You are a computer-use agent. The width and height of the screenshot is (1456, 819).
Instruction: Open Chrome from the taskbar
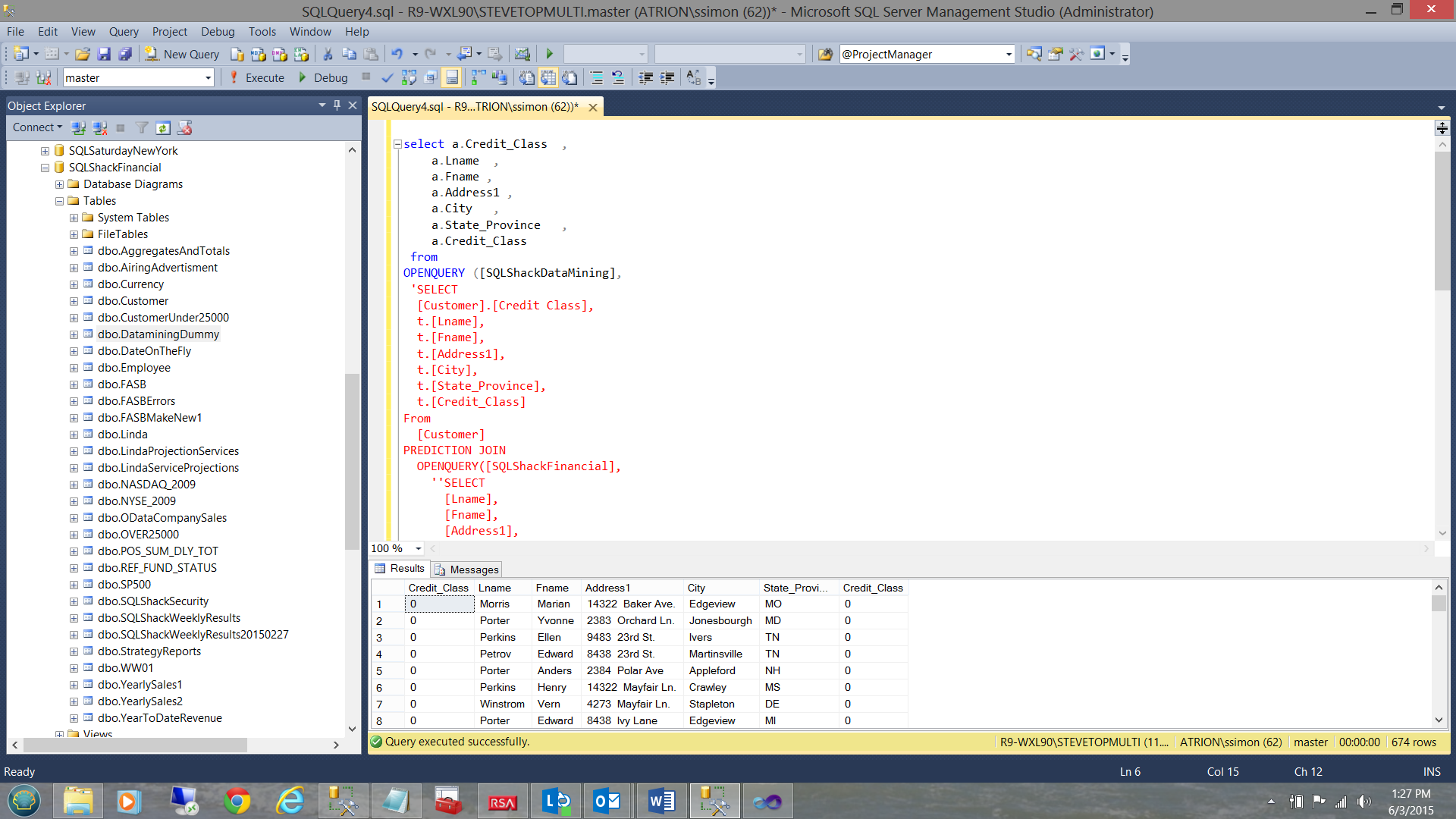pyautogui.click(x=237, y=801)
